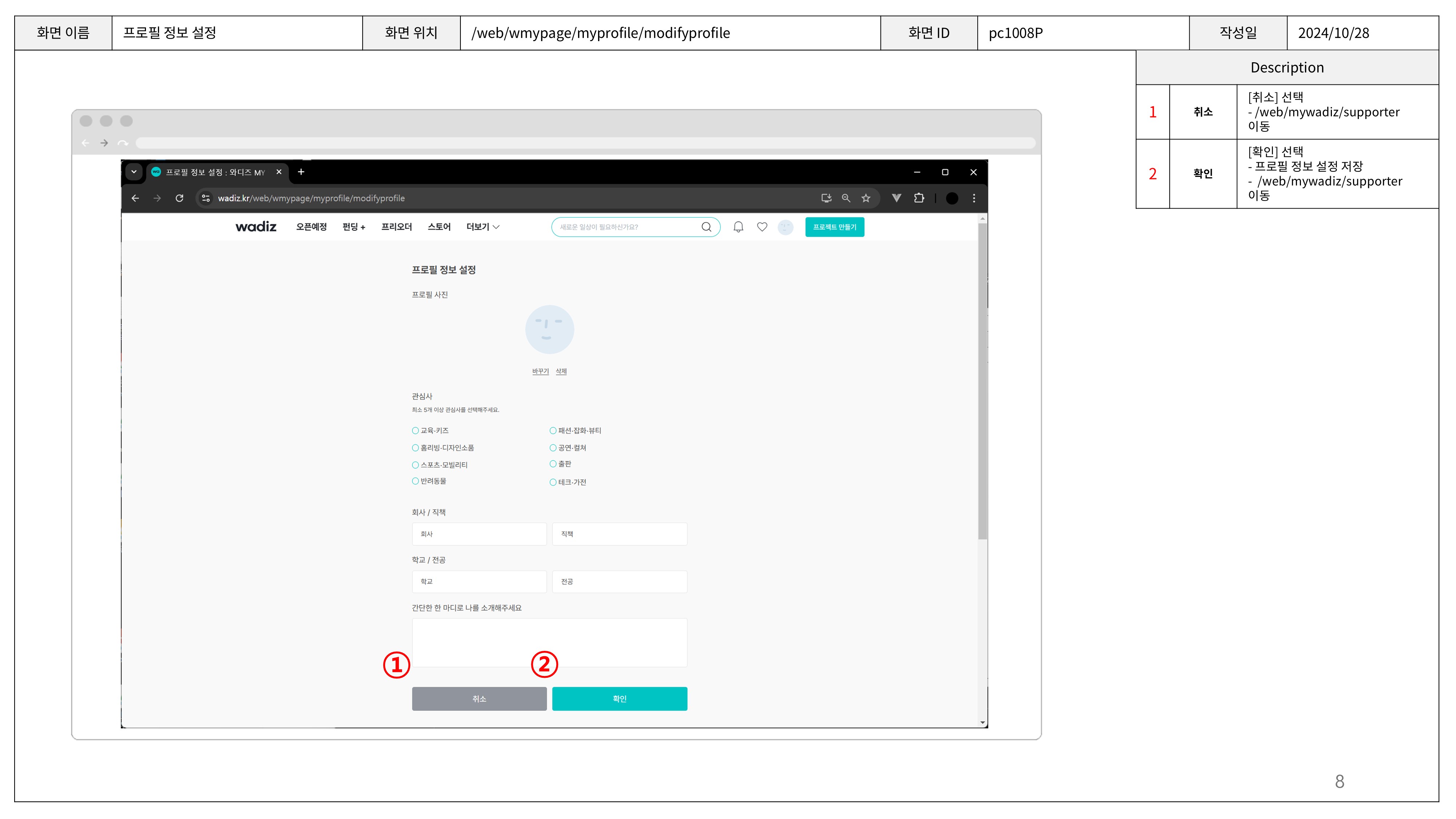This screenshot has height=819, width=1456.
Task: Click the browser reload icon
Action: (x=179, y=198)
